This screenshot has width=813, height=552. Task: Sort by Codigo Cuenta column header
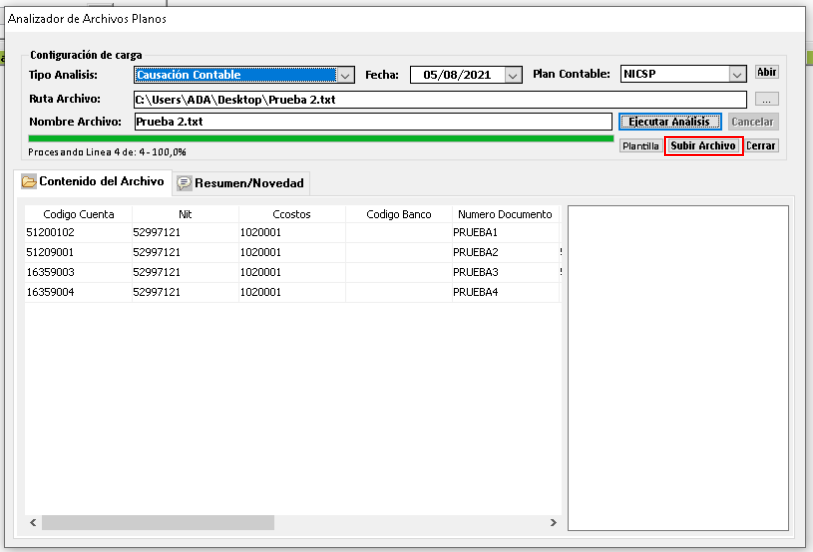click(79, 214)
